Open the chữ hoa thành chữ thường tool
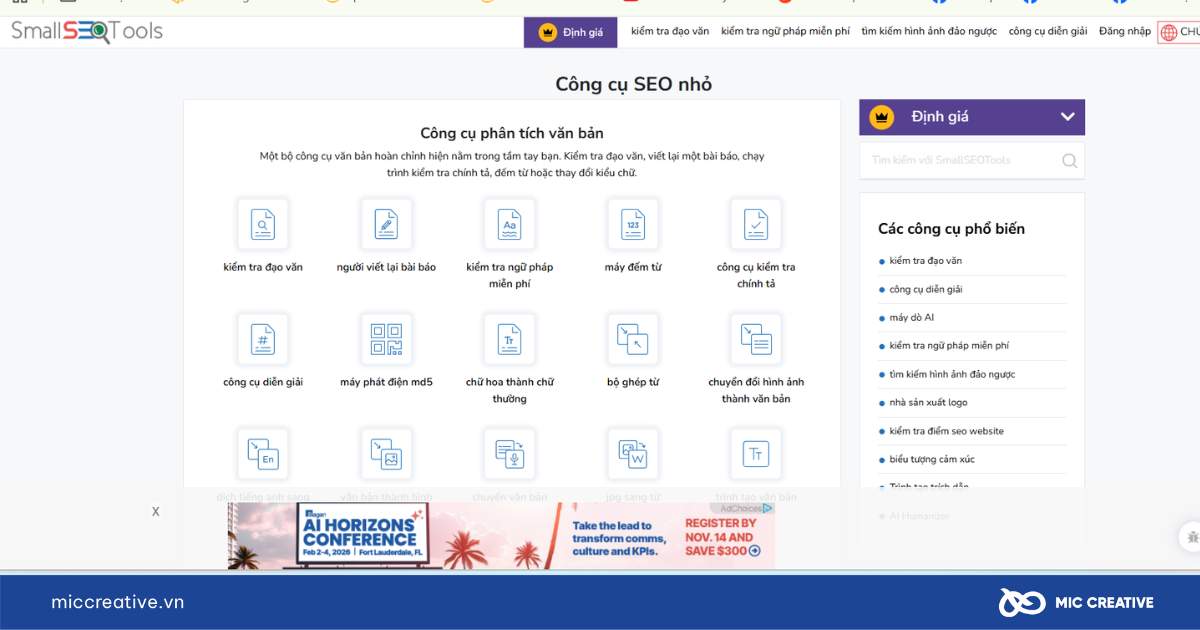The width and height of the screenshot is (1200, 630). pyautogui.click(x=509, y=339)
